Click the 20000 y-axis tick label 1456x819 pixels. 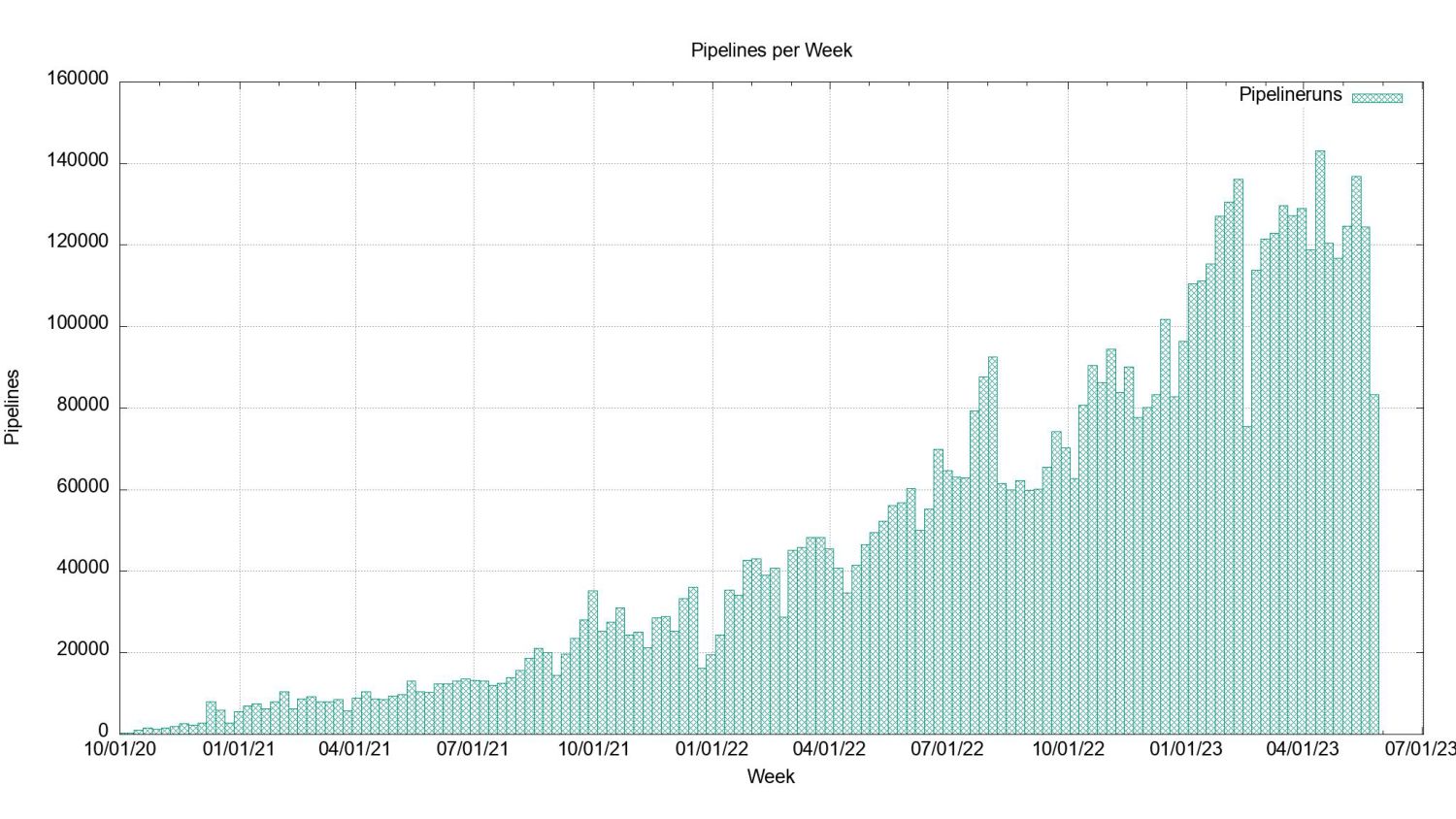(83, 649)
